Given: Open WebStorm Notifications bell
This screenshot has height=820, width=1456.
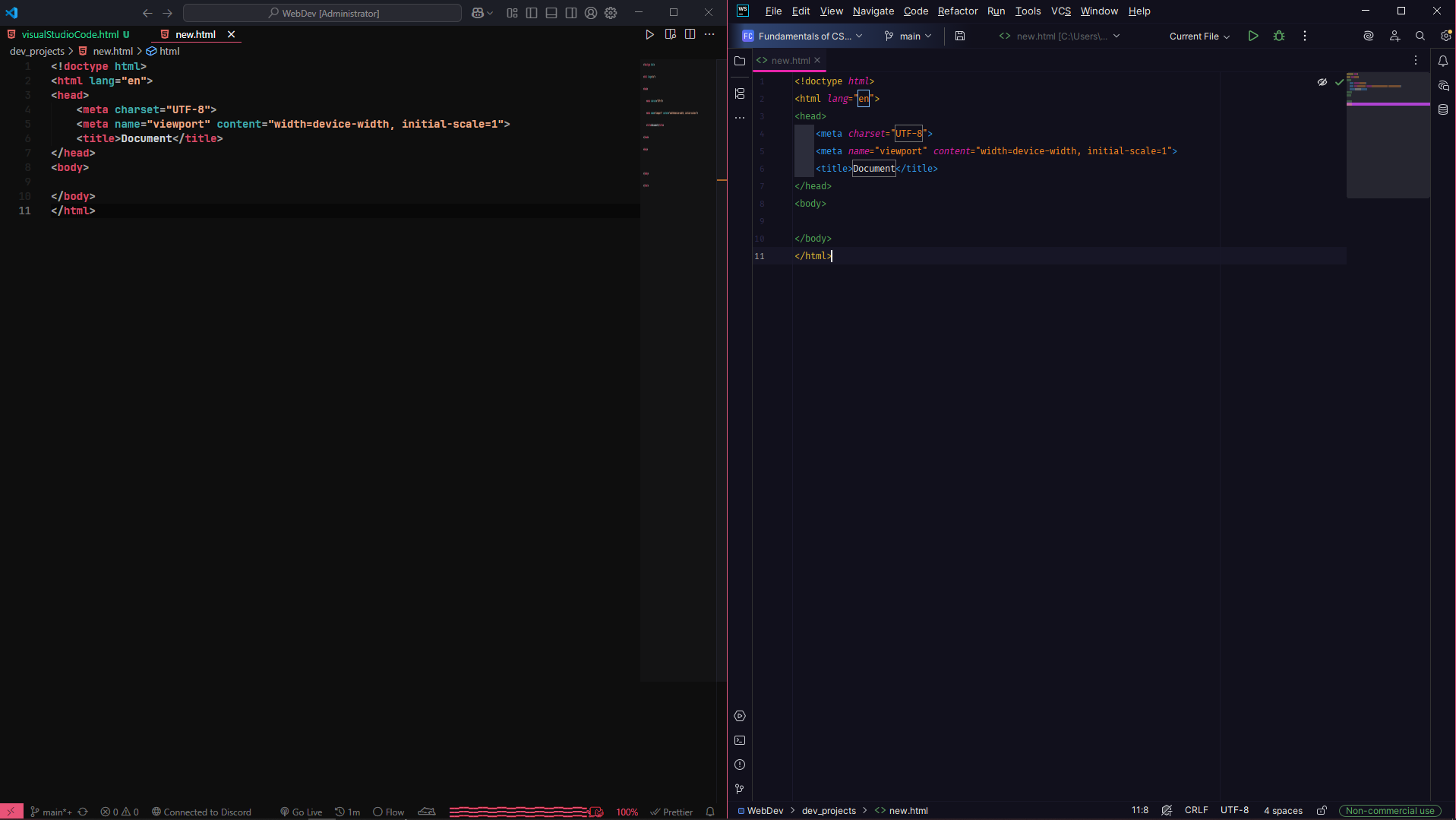Looking at the screenshot, I should tap(1443, 61).
